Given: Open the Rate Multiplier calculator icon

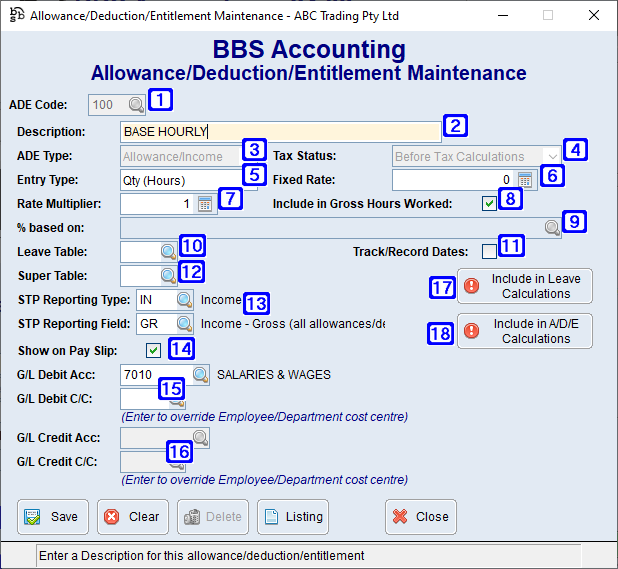Looking at the screenshot, I should click(205, 204).
